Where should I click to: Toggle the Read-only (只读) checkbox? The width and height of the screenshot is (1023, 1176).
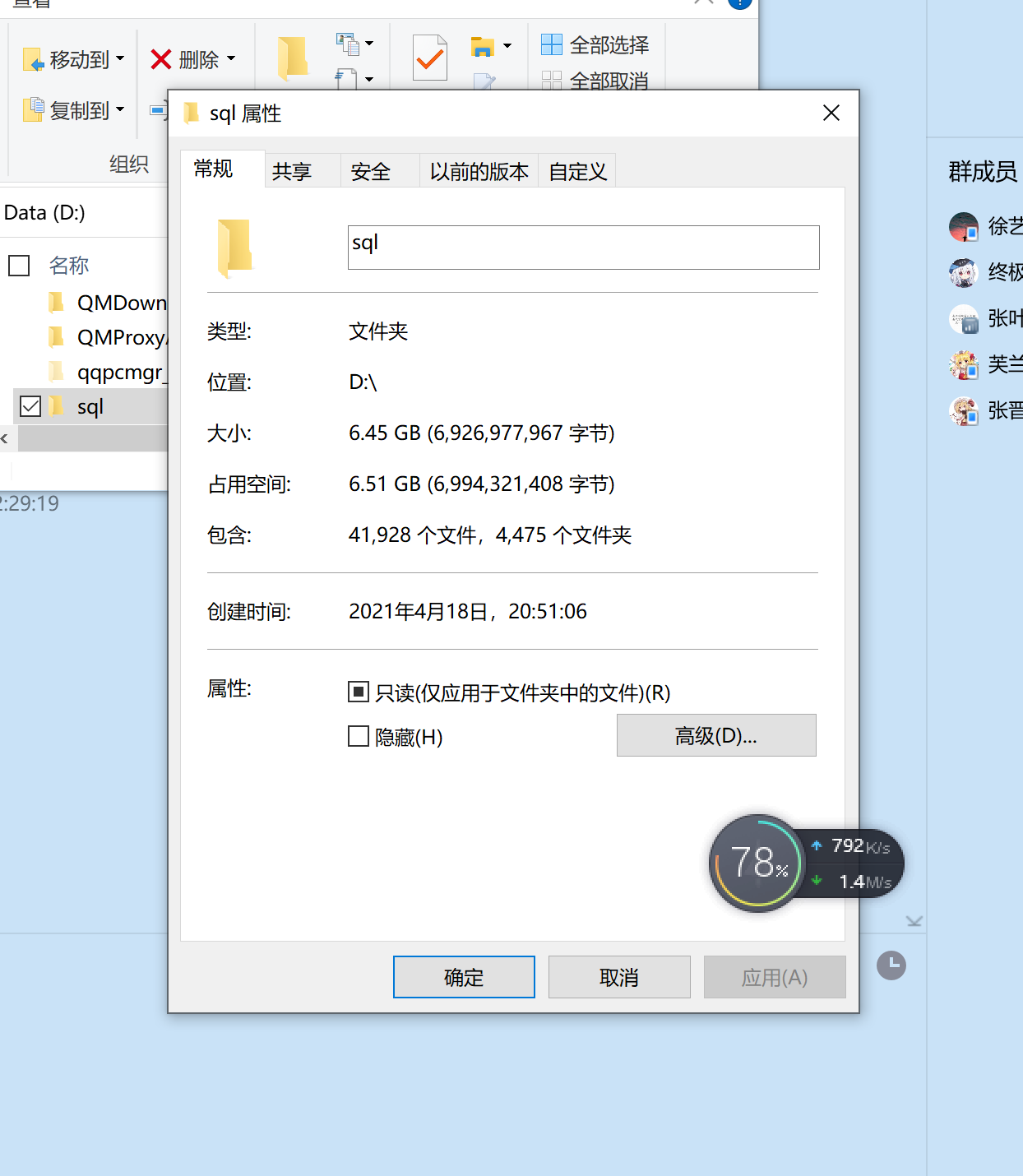tap(359, 692)
